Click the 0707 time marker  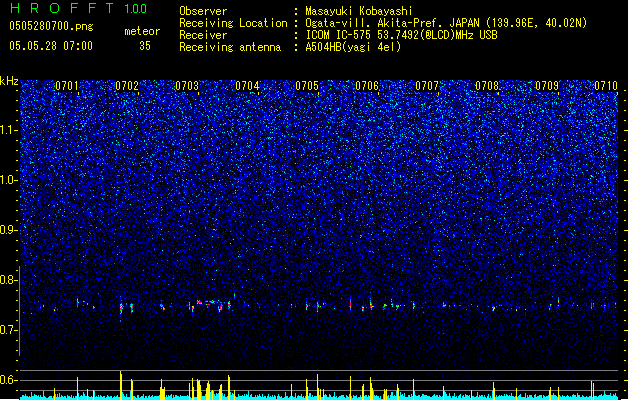click(x=427, y=86)
